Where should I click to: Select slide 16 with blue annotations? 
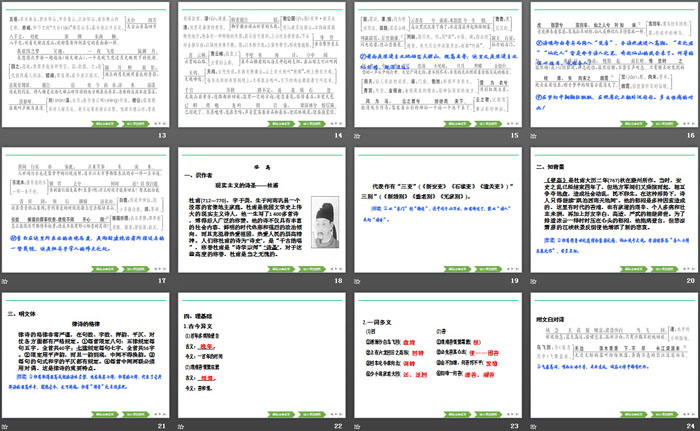pyautogui.click(x=612, y=62)
